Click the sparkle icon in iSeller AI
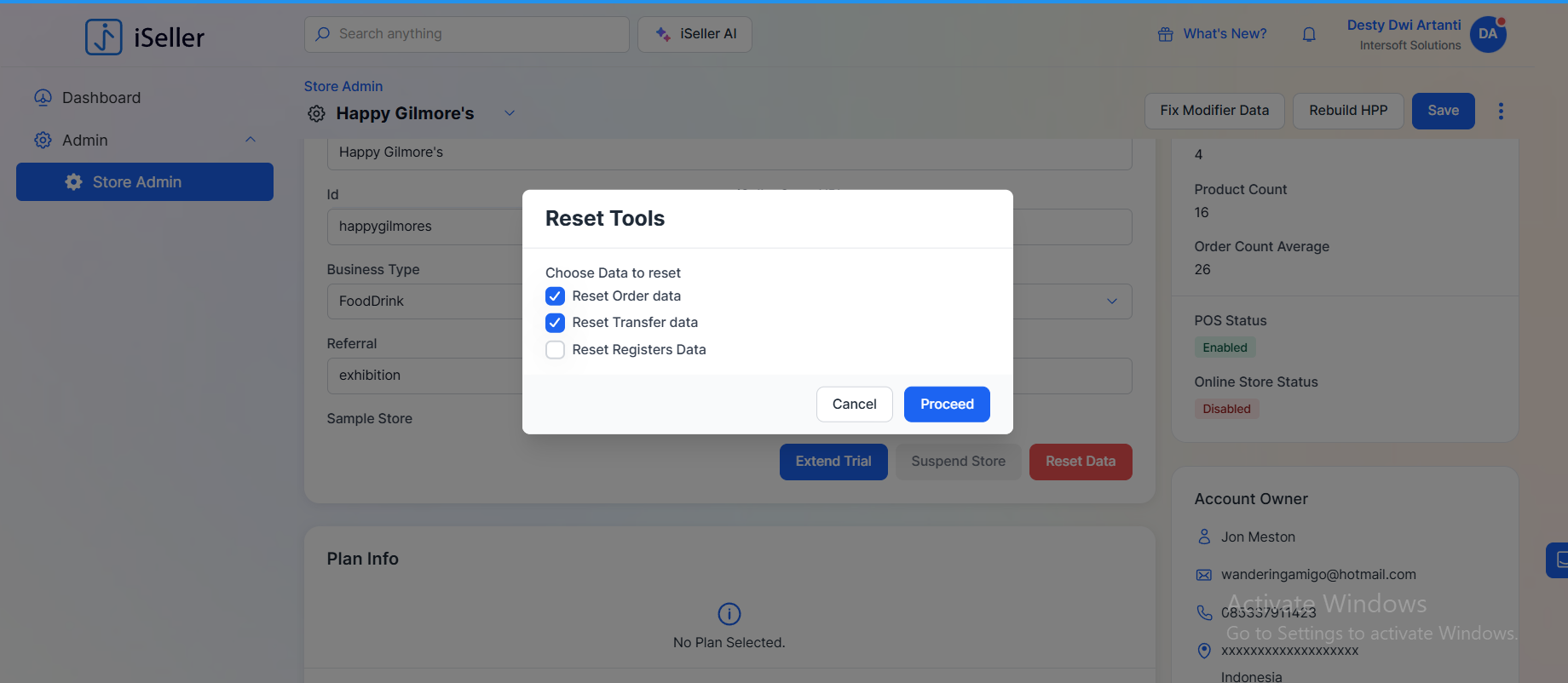Image resolution: width=1568 pixels, height=683 pixels. click(x=663, y=34)
